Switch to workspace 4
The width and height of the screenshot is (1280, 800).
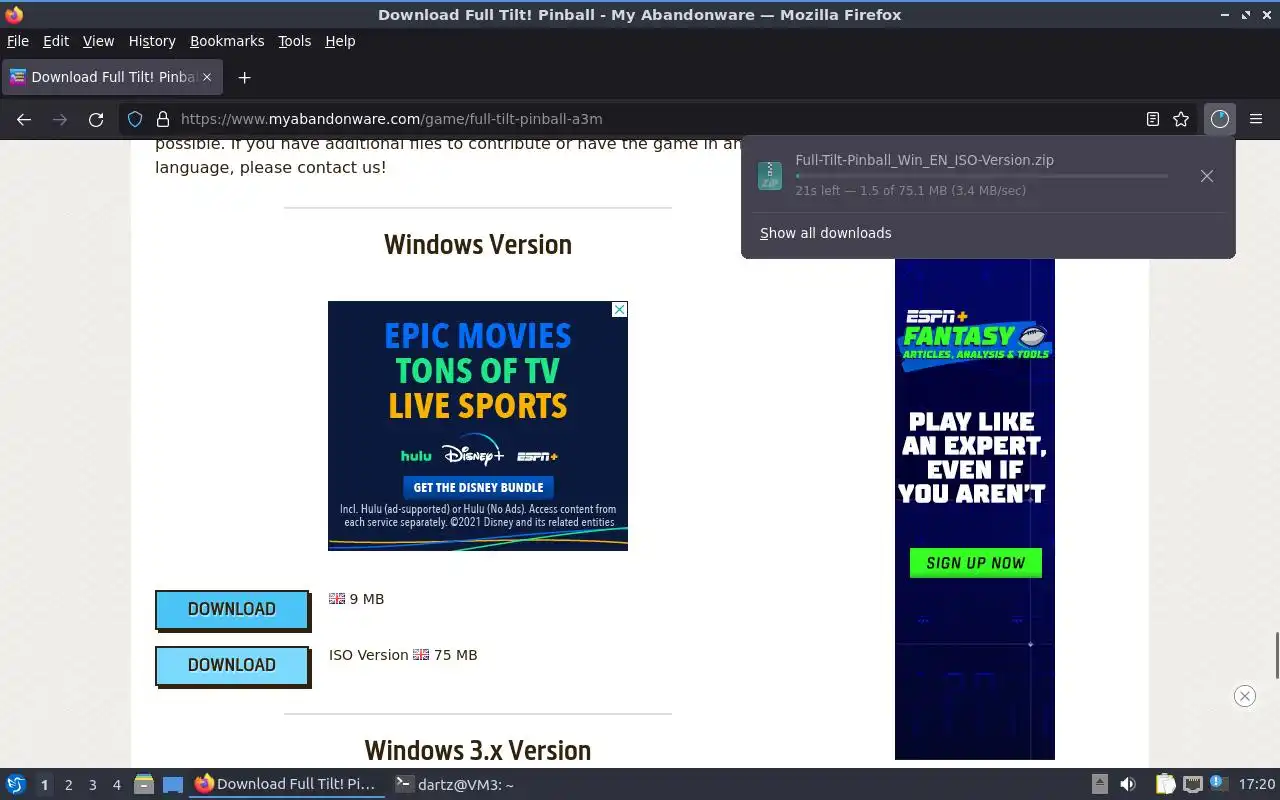pyautogui.click(x=117, y=785)
